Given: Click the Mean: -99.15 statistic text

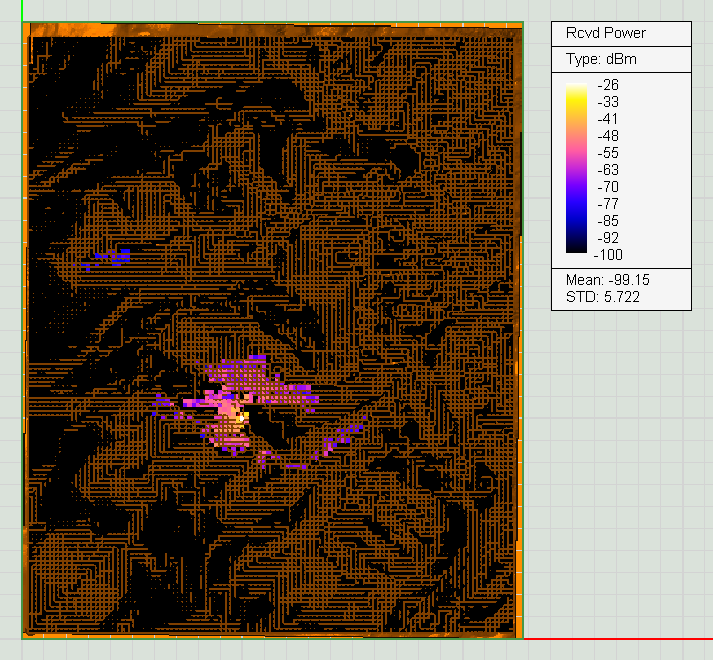Looking at the screenshot, I should 604,280.
